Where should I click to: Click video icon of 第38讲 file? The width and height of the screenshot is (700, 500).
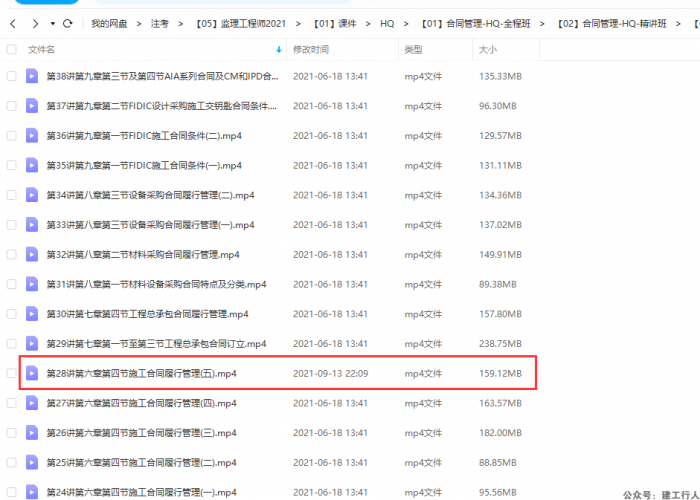32,76
